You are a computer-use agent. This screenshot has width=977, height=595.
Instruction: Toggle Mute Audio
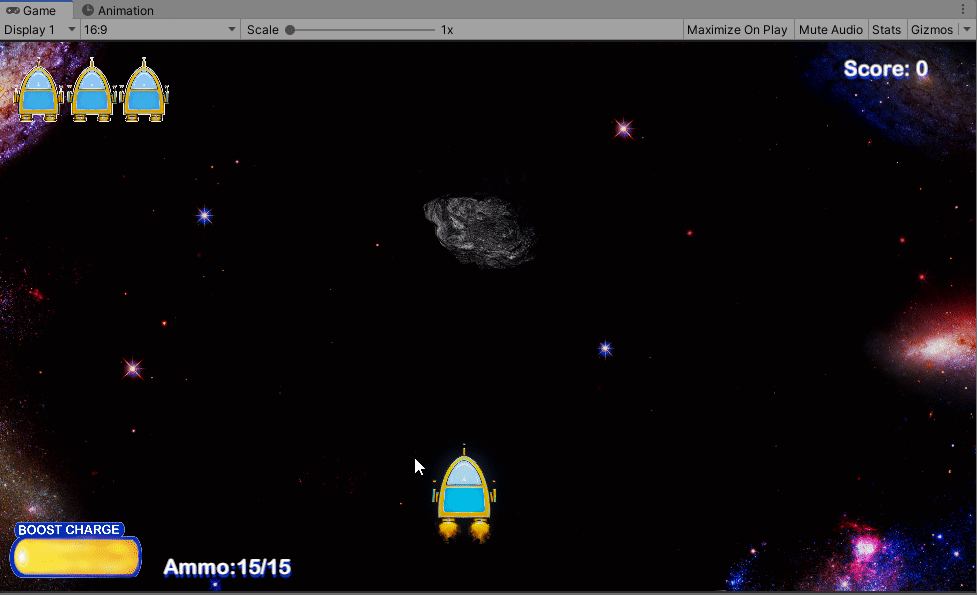831,29
